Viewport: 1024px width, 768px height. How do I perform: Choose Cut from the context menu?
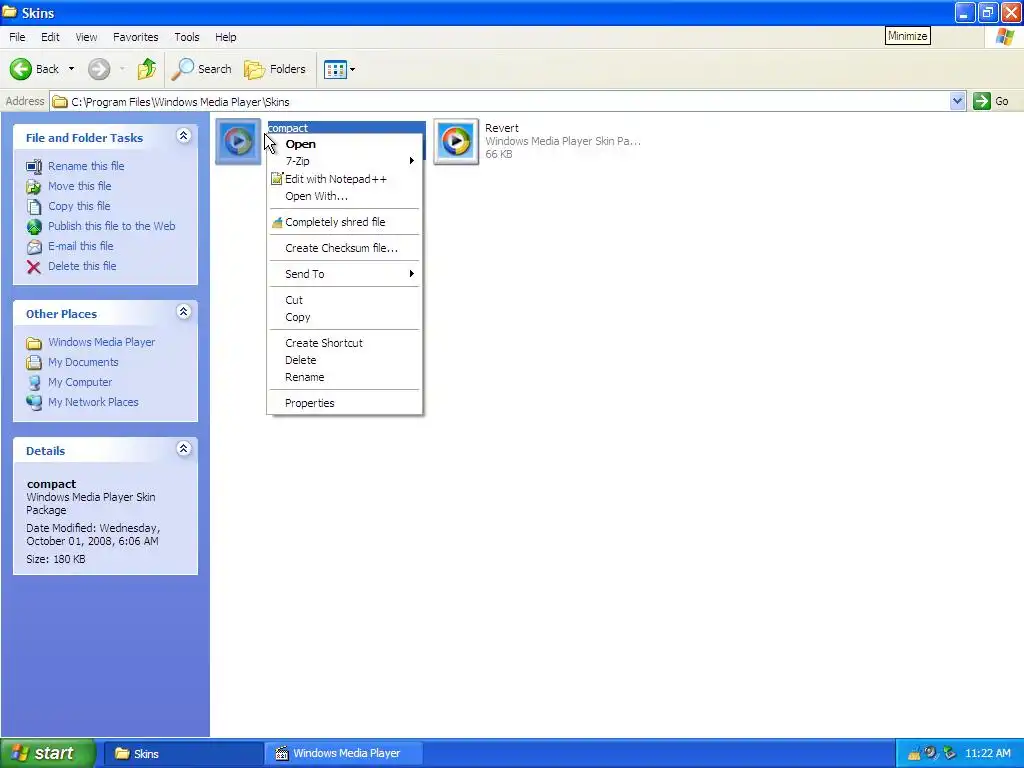click(x=345, y=300)
